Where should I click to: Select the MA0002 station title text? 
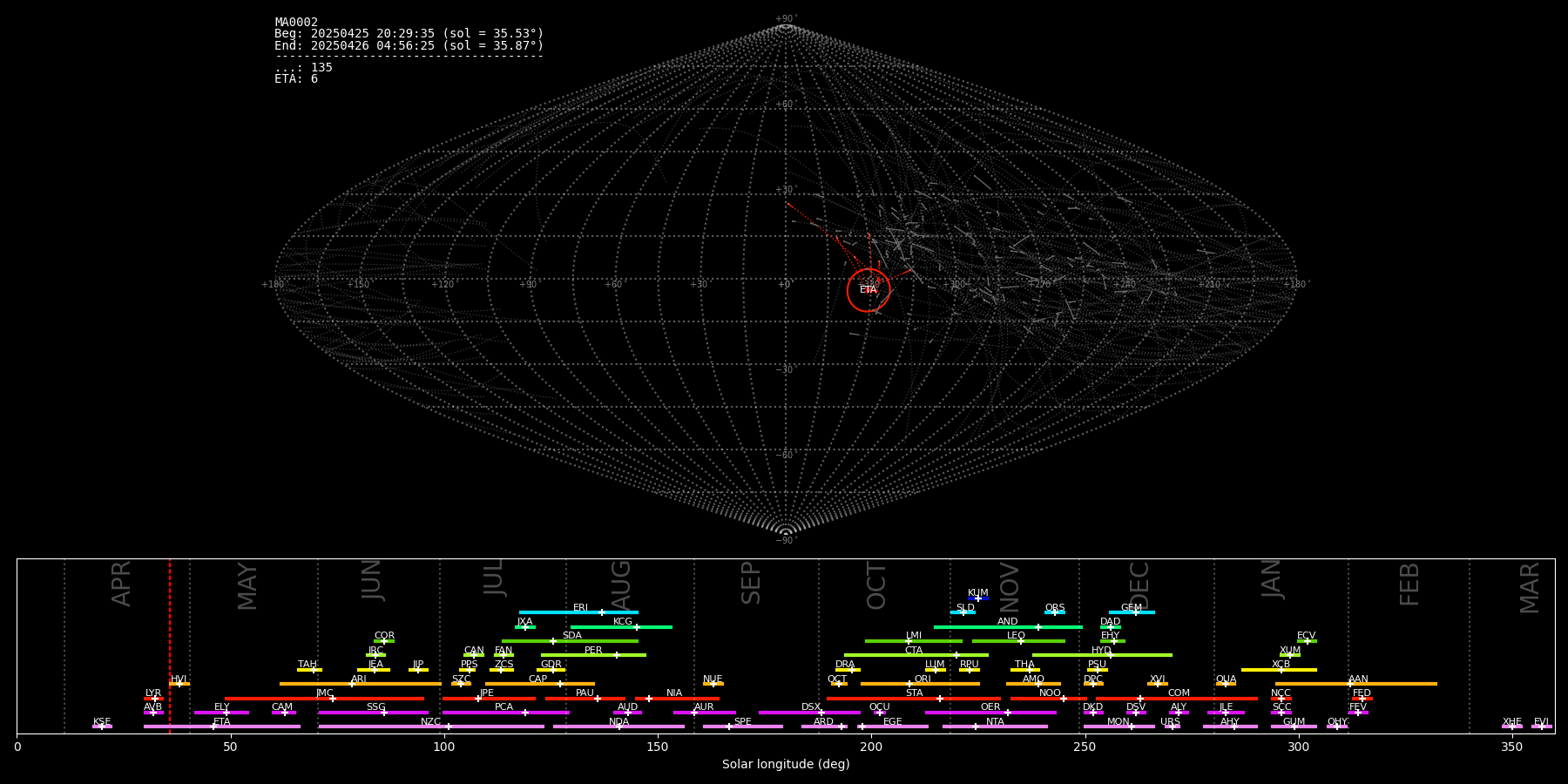click(x=296, y=23)
